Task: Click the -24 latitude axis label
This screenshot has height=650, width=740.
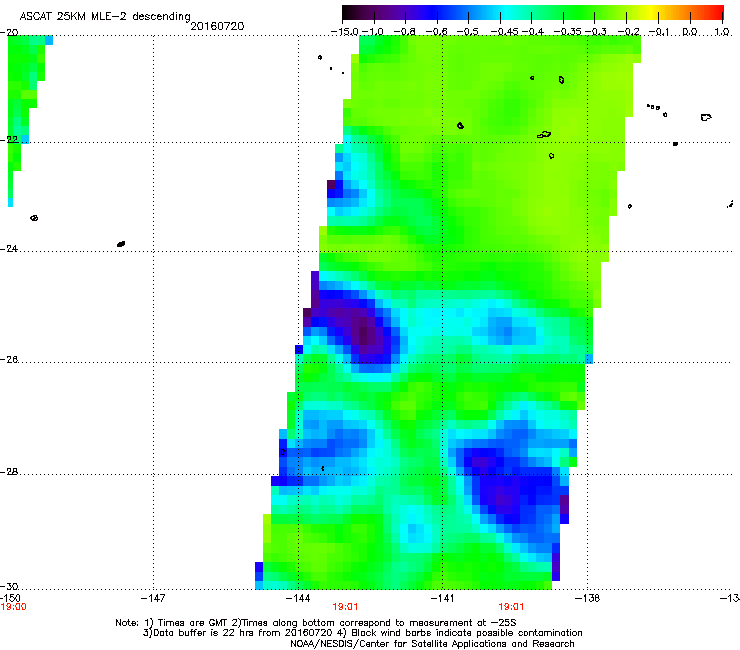Action: tap(9, 249)
